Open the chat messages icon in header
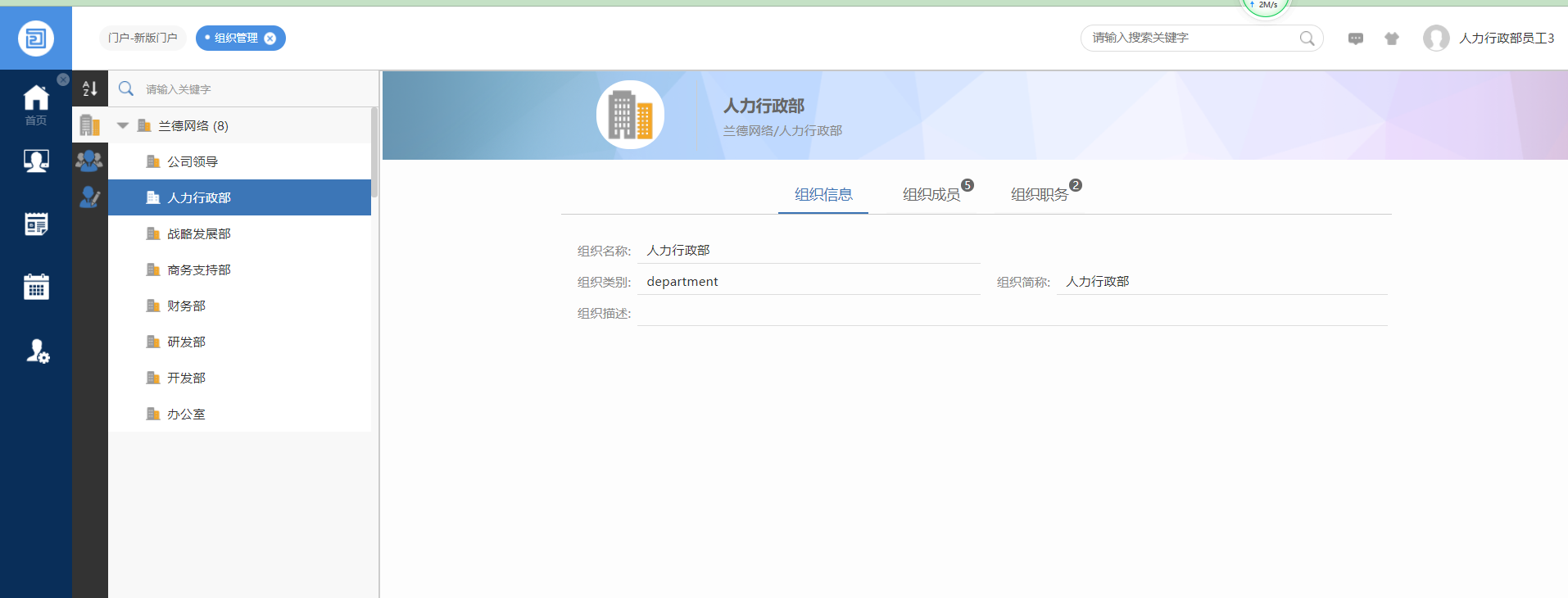 (x=1356, y=39)
